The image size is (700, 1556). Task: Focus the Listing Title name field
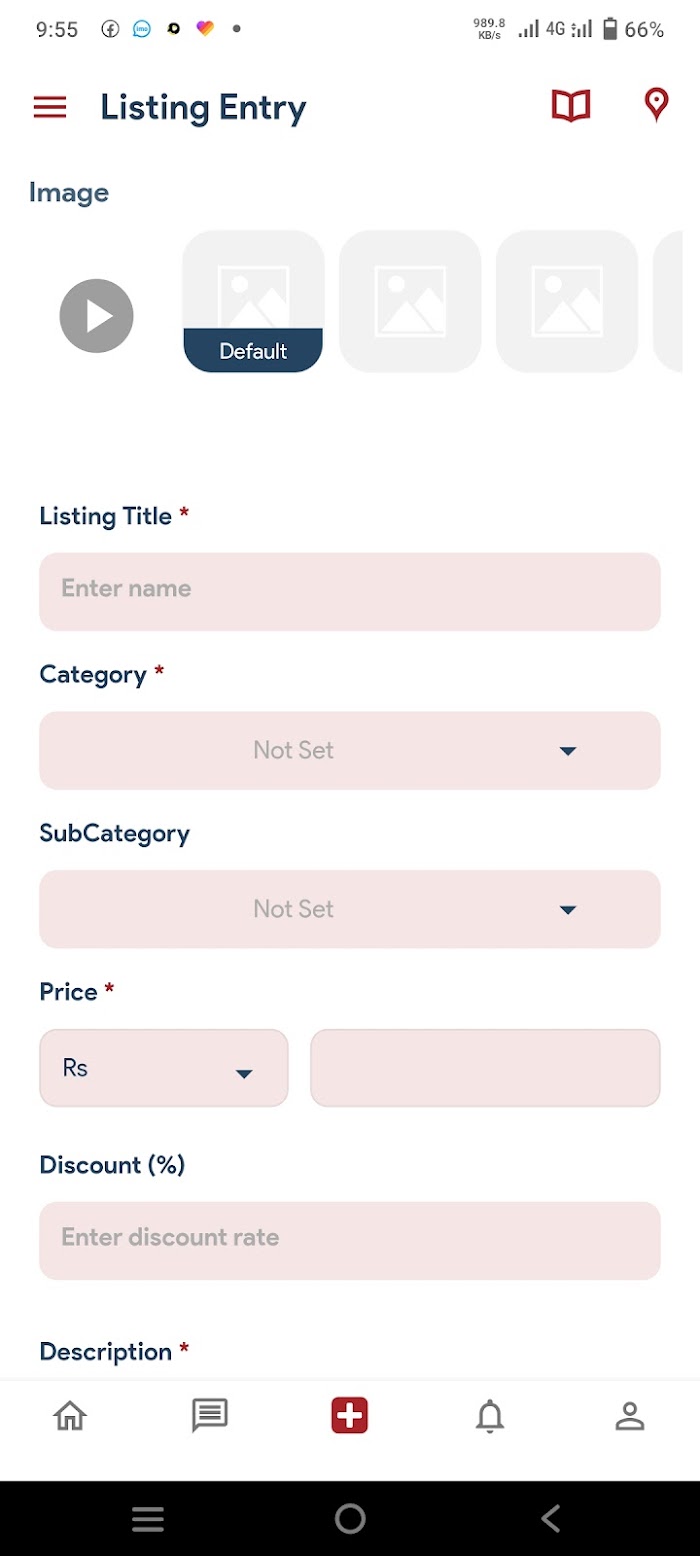(x=350, y=592)
